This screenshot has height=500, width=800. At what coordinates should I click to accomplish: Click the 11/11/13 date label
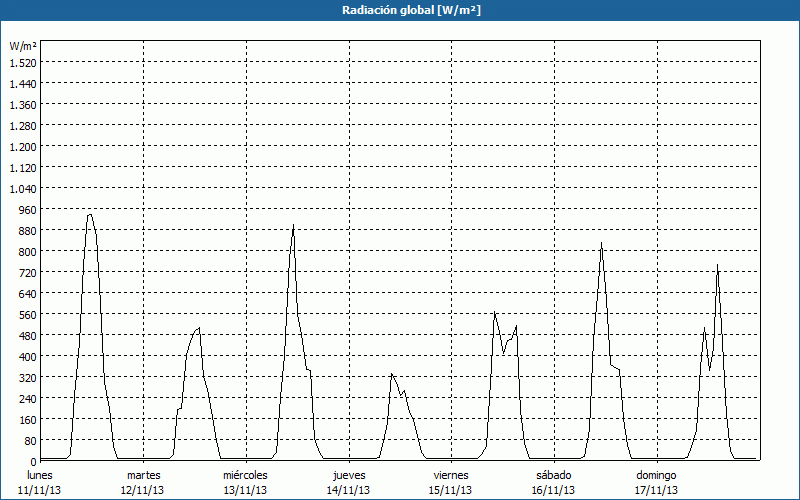pos(40,490)
